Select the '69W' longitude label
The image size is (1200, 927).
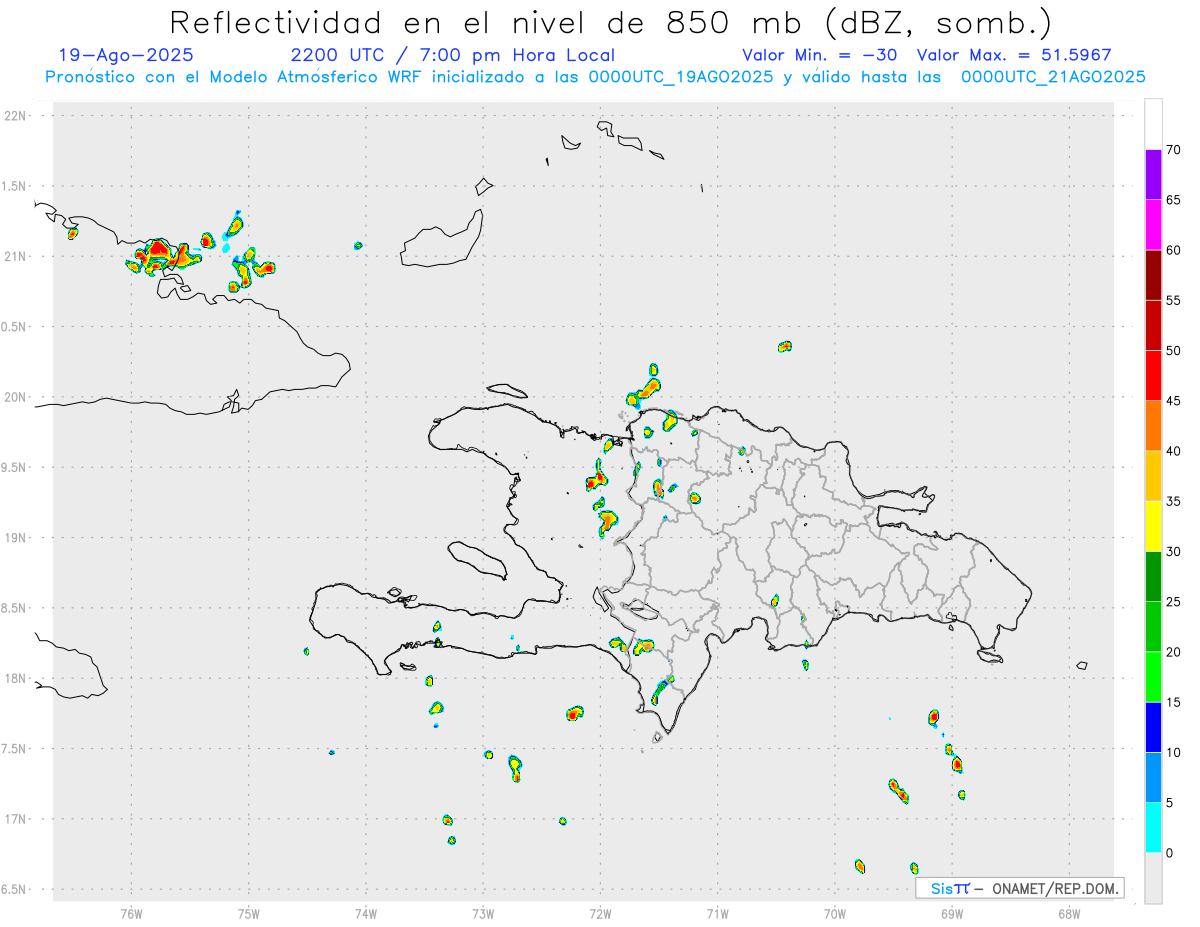[x=952, y=913]
